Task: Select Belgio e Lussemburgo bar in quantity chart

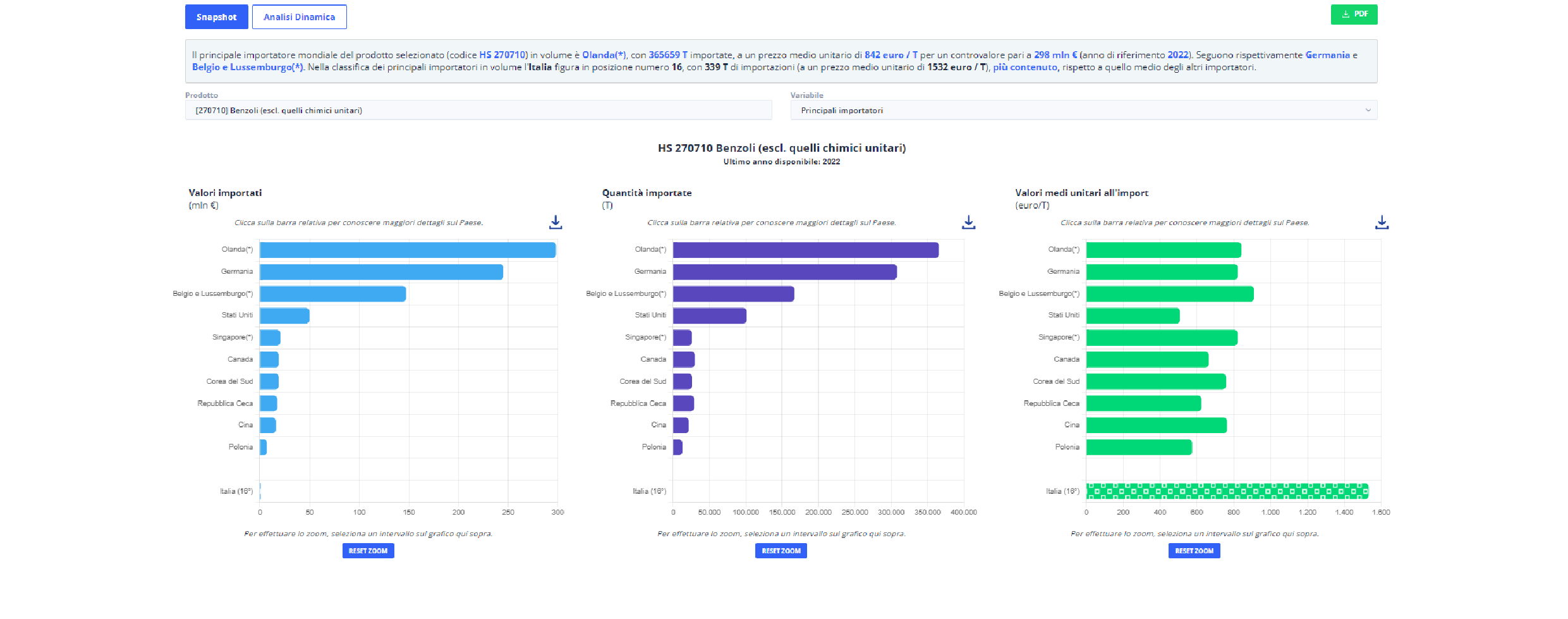Action: click(733, 294)
